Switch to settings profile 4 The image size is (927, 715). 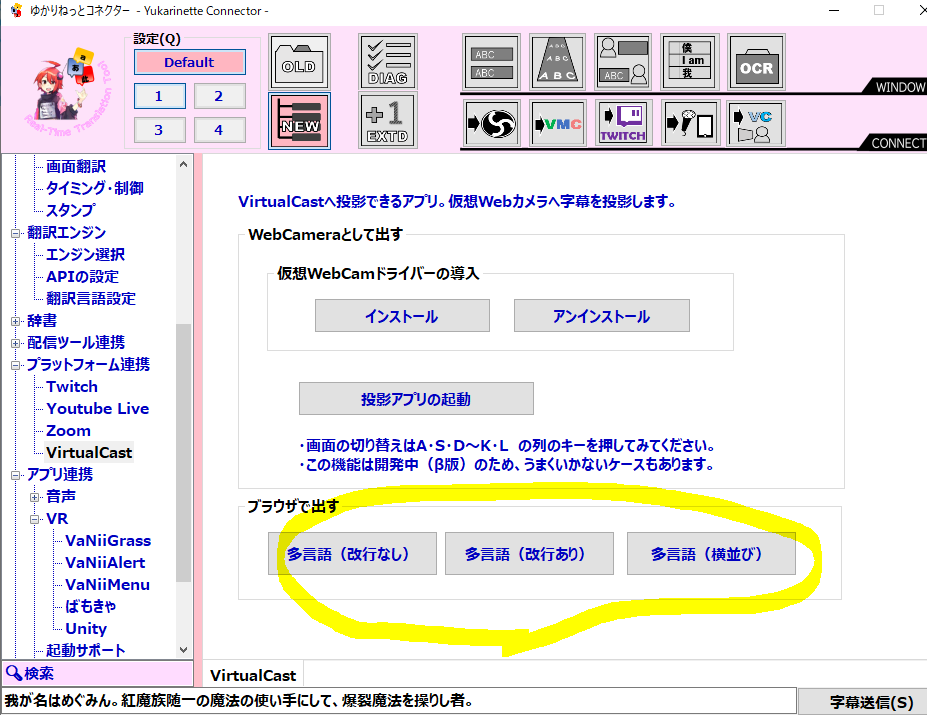click(219, 130)
